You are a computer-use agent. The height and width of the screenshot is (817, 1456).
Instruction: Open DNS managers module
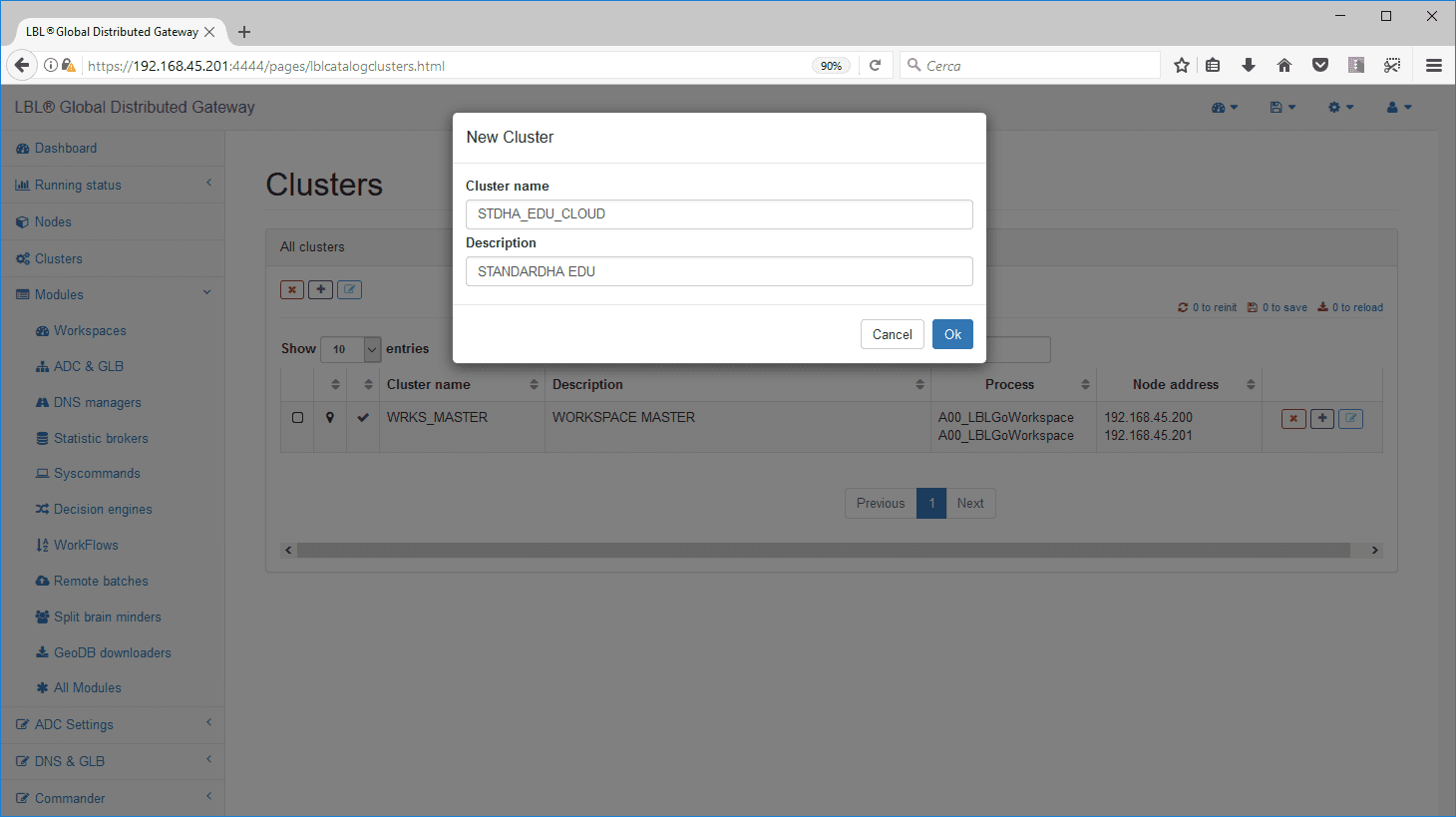97,402
